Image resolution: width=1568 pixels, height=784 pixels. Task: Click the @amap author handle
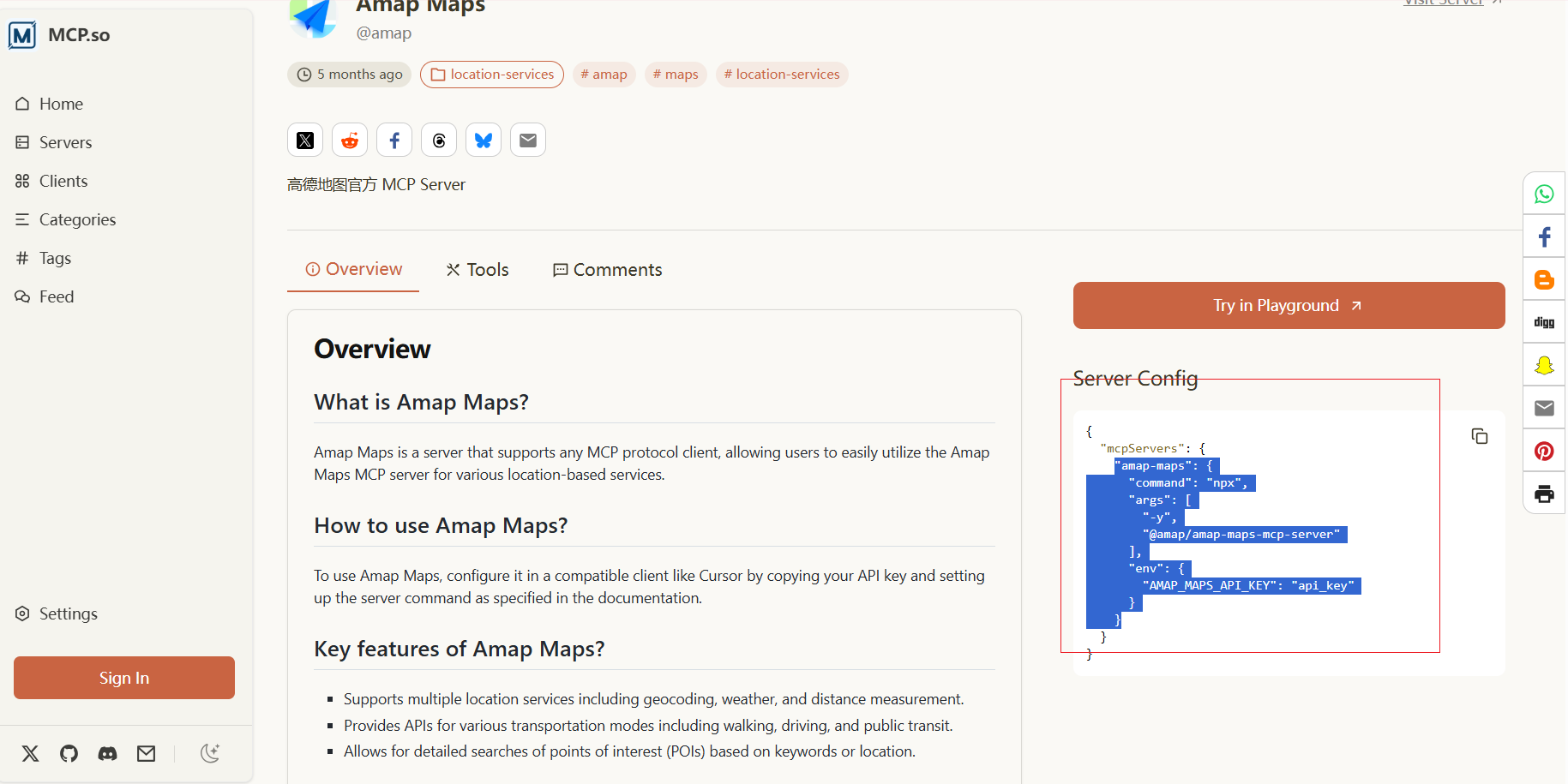(384, 33)
